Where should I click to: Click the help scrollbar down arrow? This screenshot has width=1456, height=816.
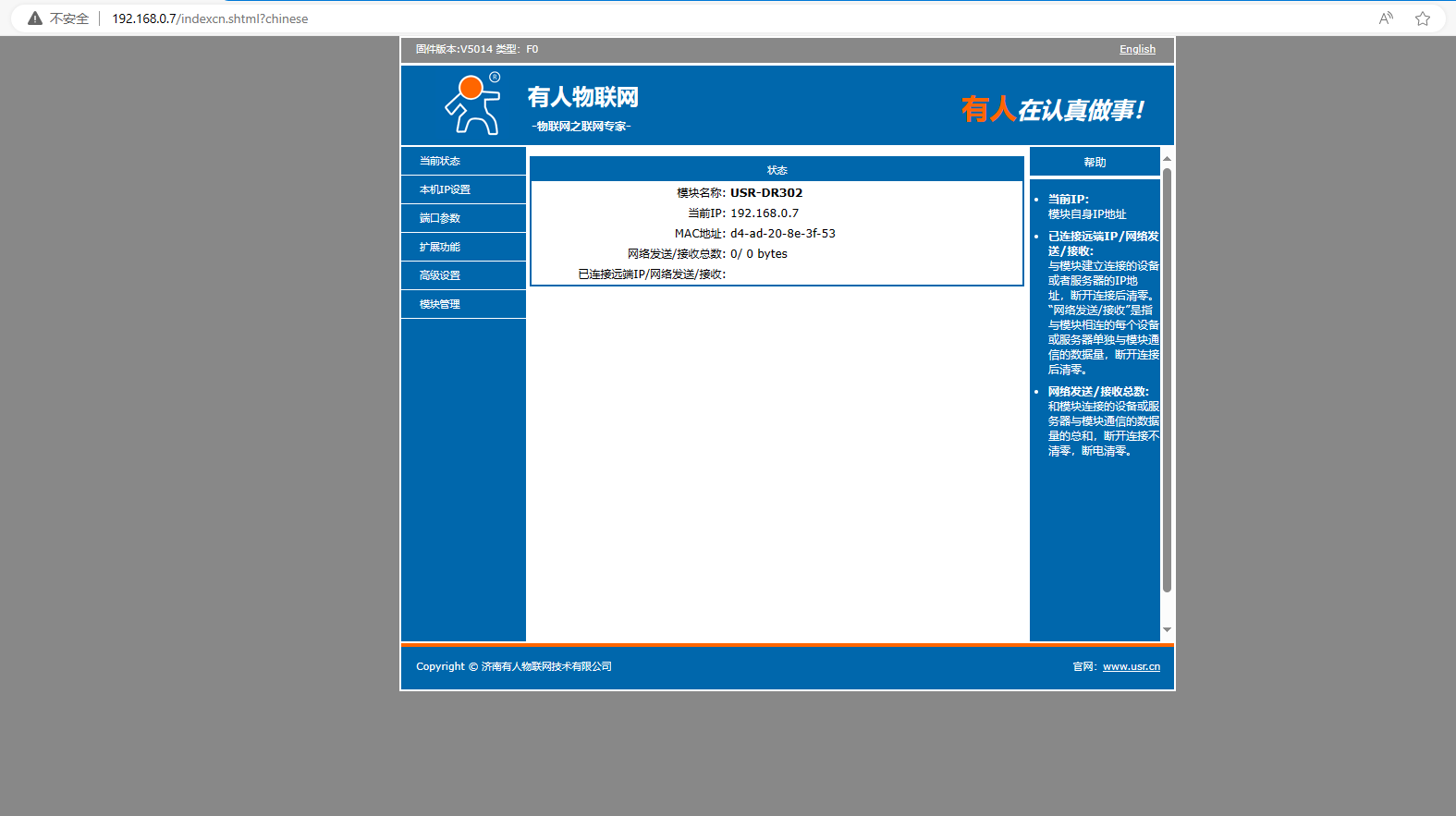[1167, 629]
